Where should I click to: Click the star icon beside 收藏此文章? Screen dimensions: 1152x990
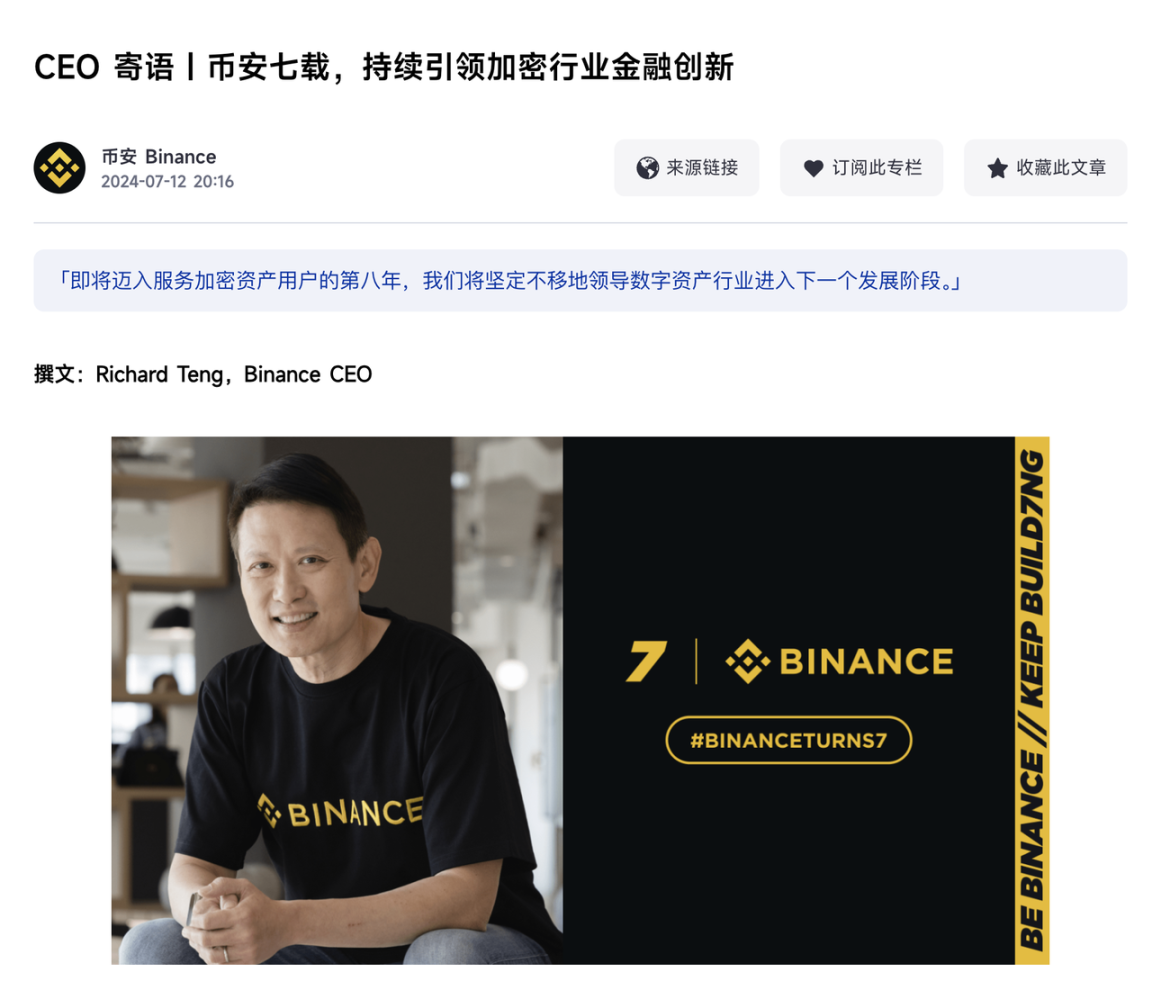coord(997,168)
